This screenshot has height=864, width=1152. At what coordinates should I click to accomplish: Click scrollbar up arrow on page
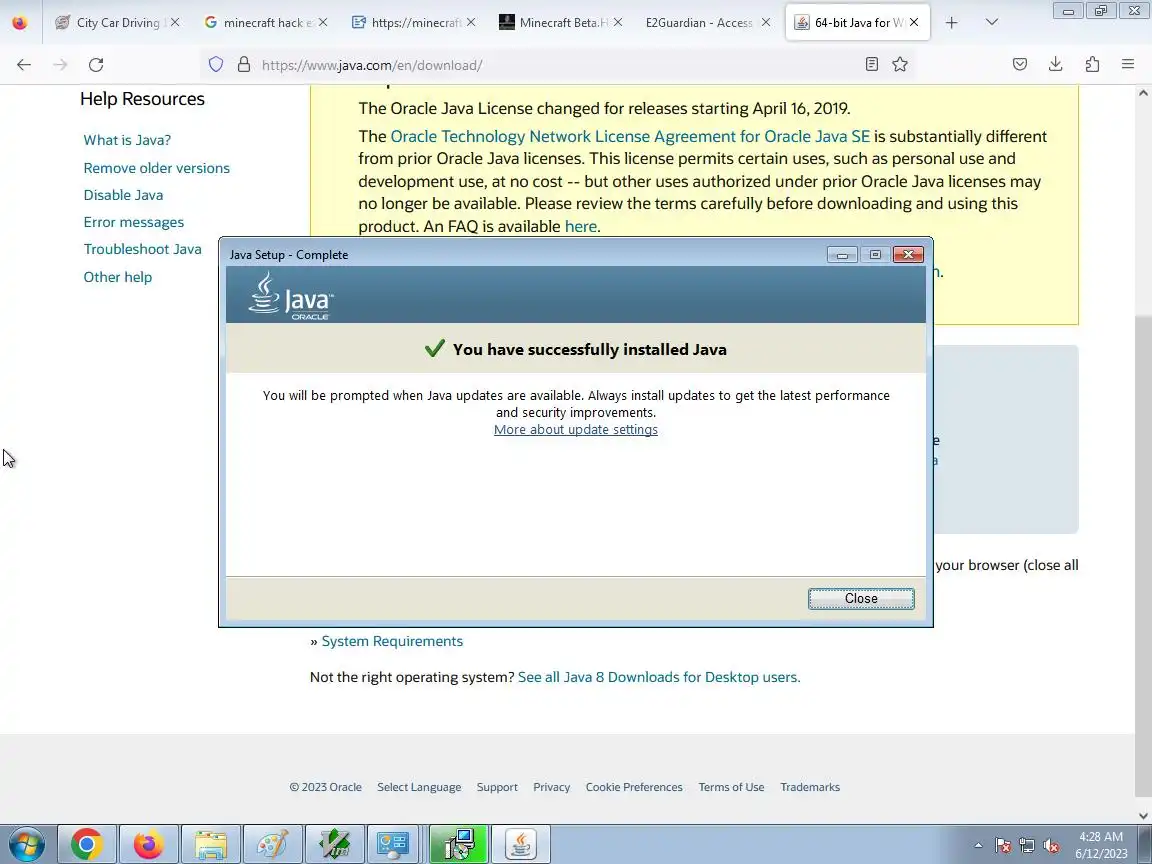pyautogui.click(x=1143, y=93)
